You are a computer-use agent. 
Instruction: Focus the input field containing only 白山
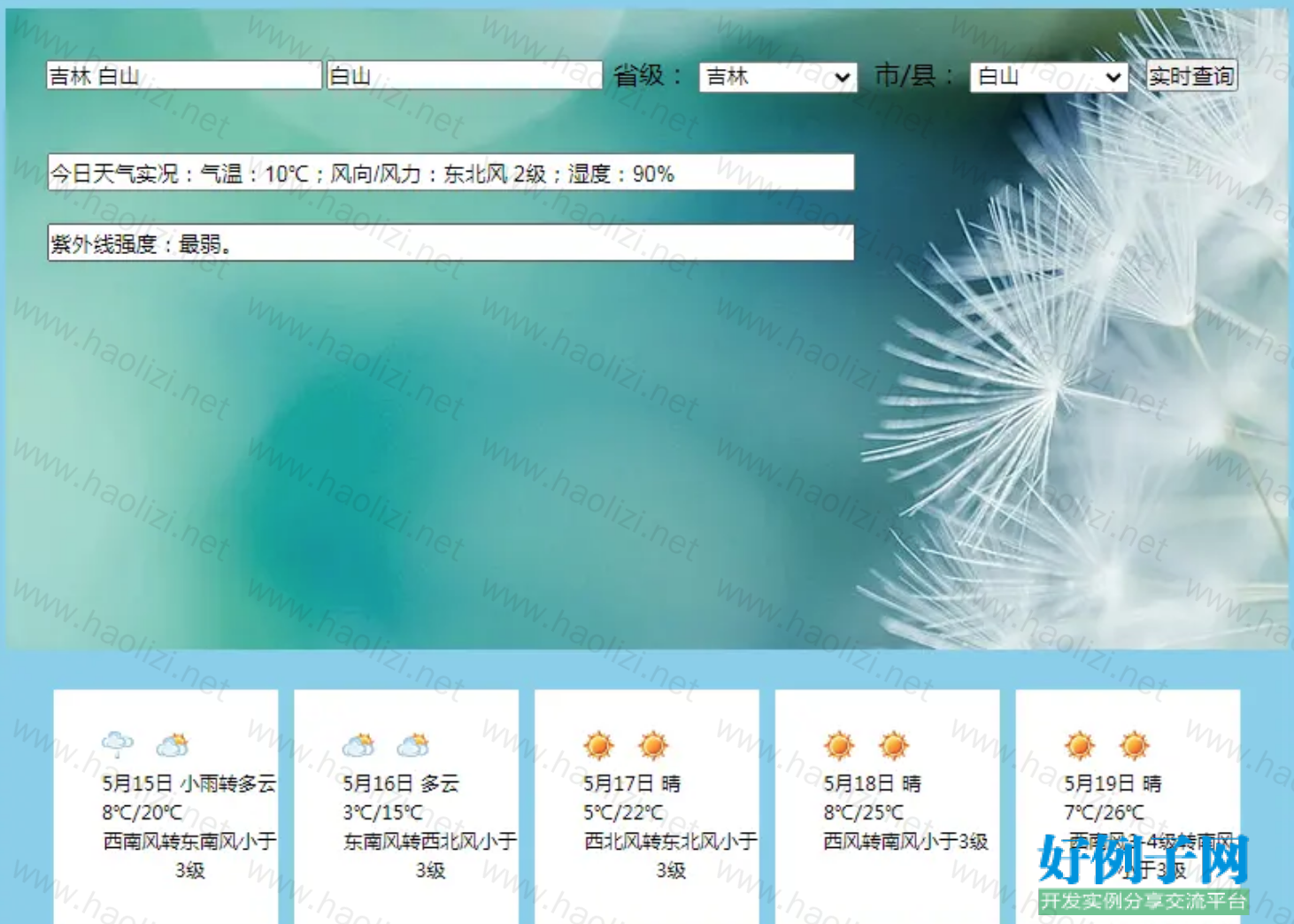[464, 76]
